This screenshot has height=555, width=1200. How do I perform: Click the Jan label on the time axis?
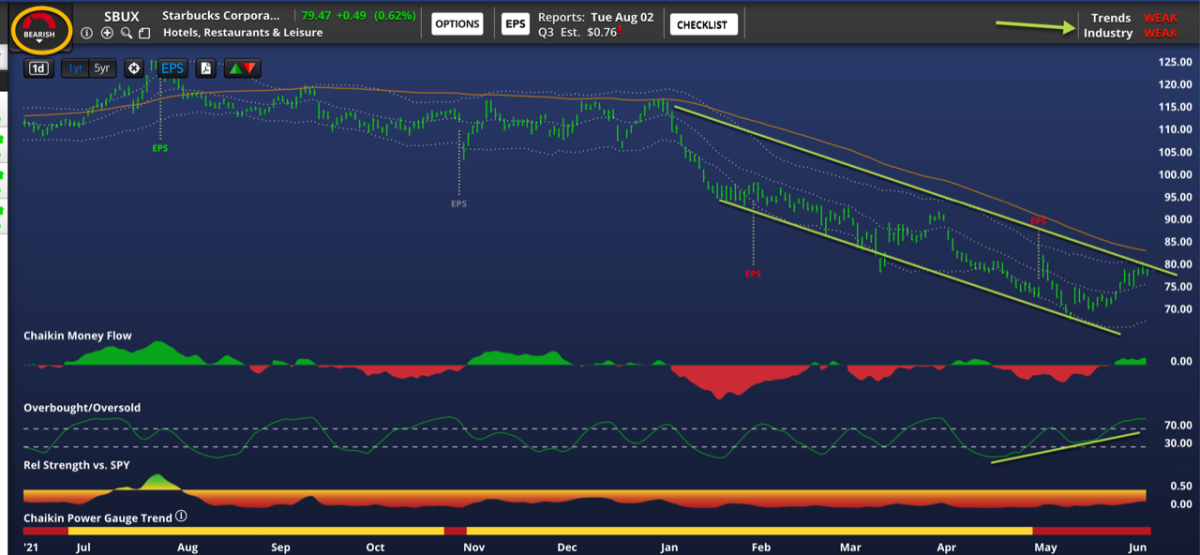(670, 548)
